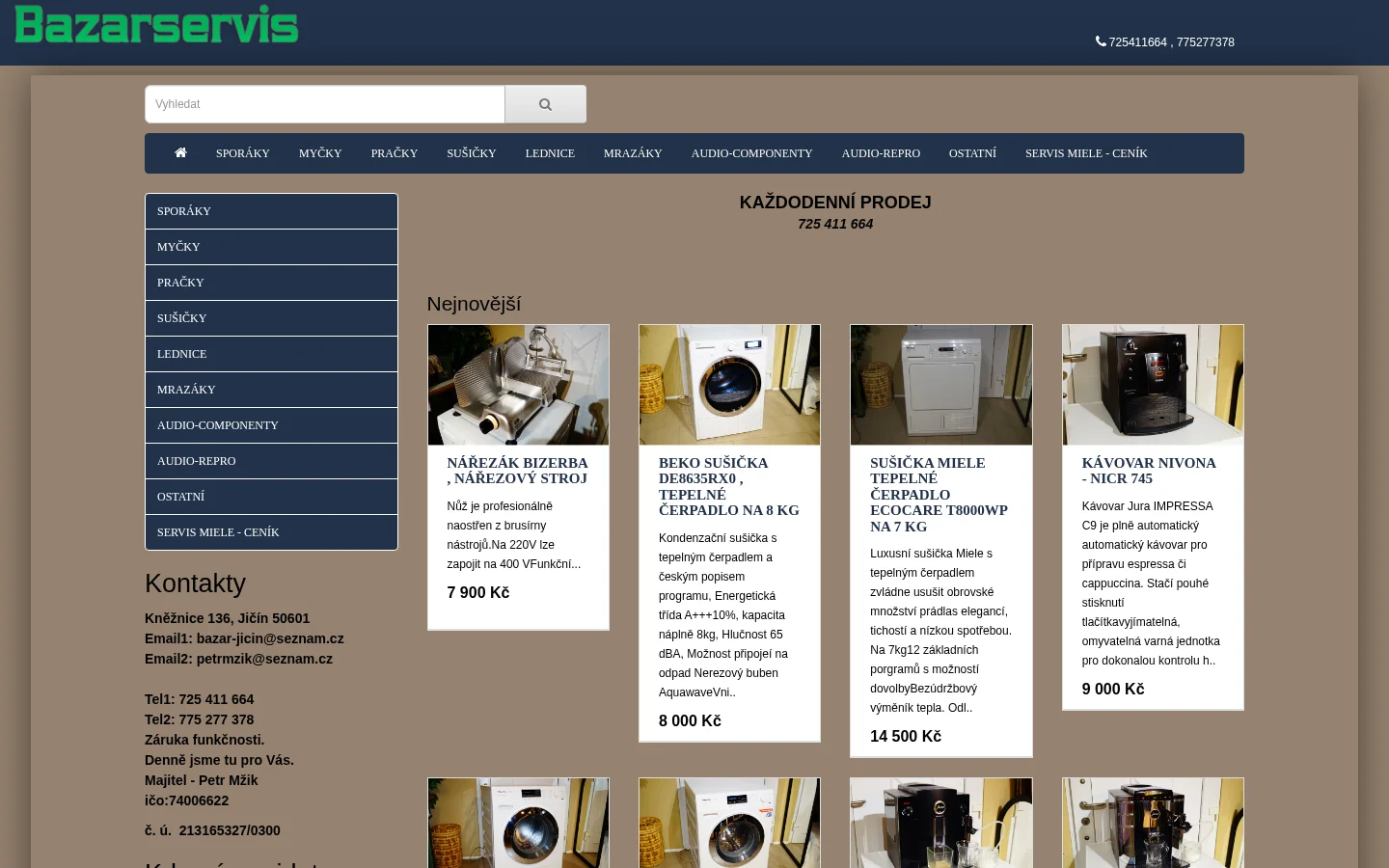Open SUŠIČKY in top navigation bar
The width and height of the screenshot is (1389, 868).
coord(472,153)
